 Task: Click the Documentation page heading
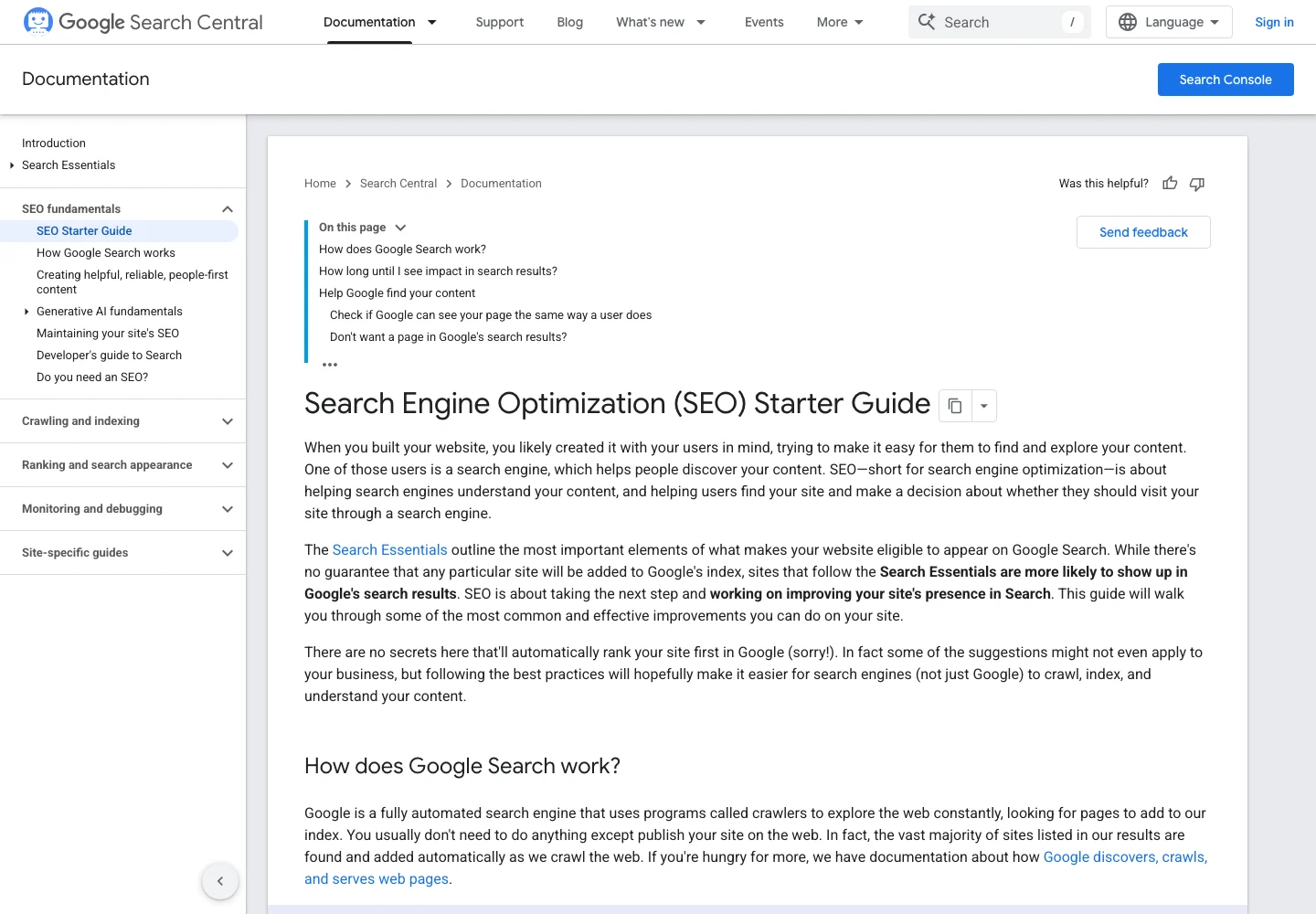pos(86,80)
